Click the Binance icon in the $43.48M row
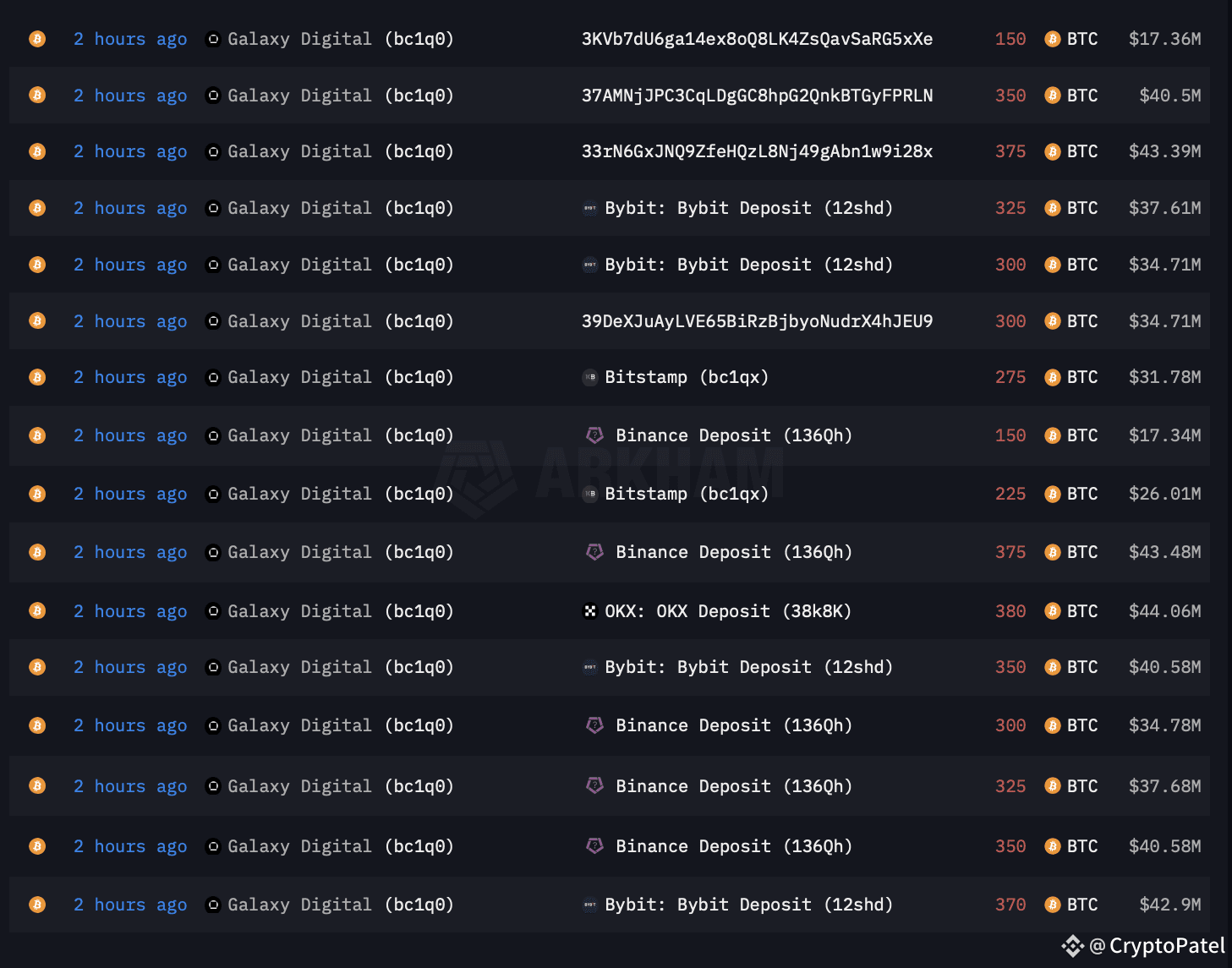The image size is (1232, 968). [x=595, y=552]
